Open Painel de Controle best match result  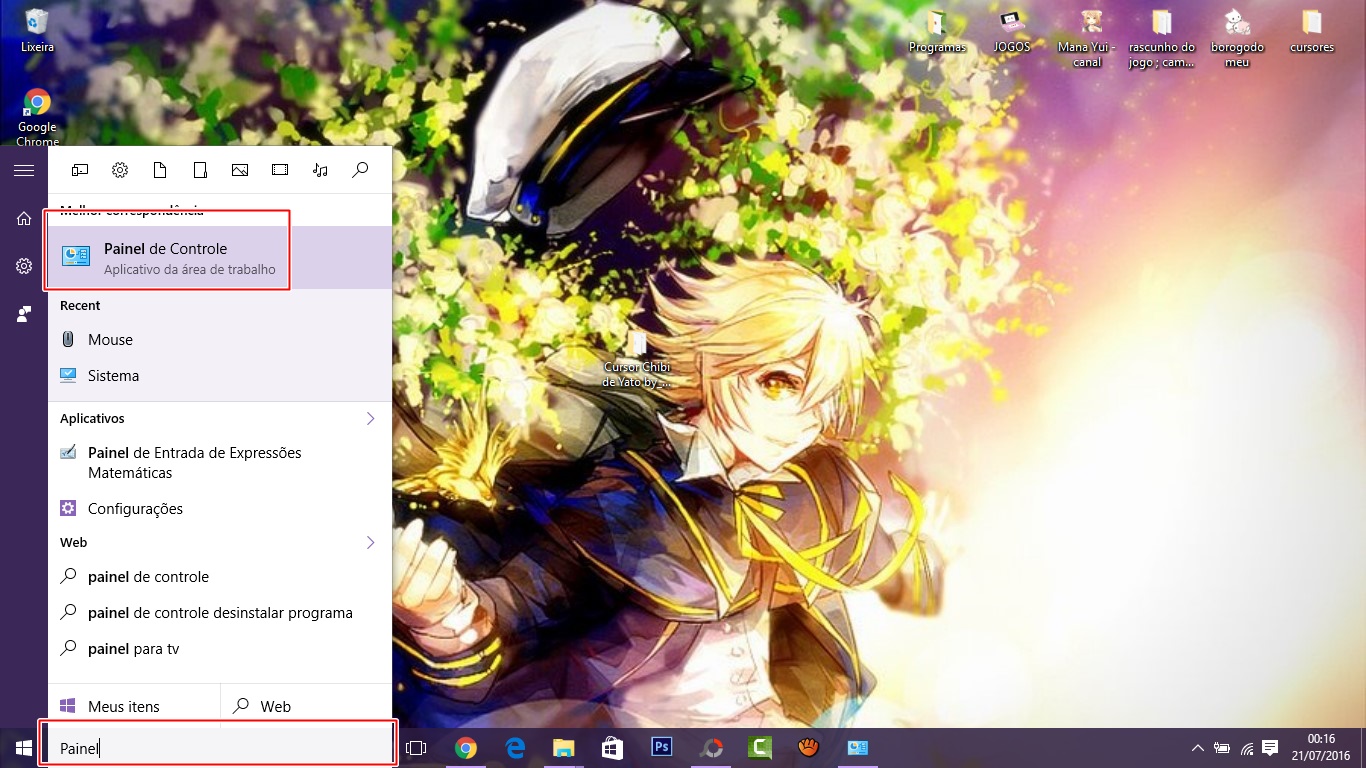pos(220,257)
